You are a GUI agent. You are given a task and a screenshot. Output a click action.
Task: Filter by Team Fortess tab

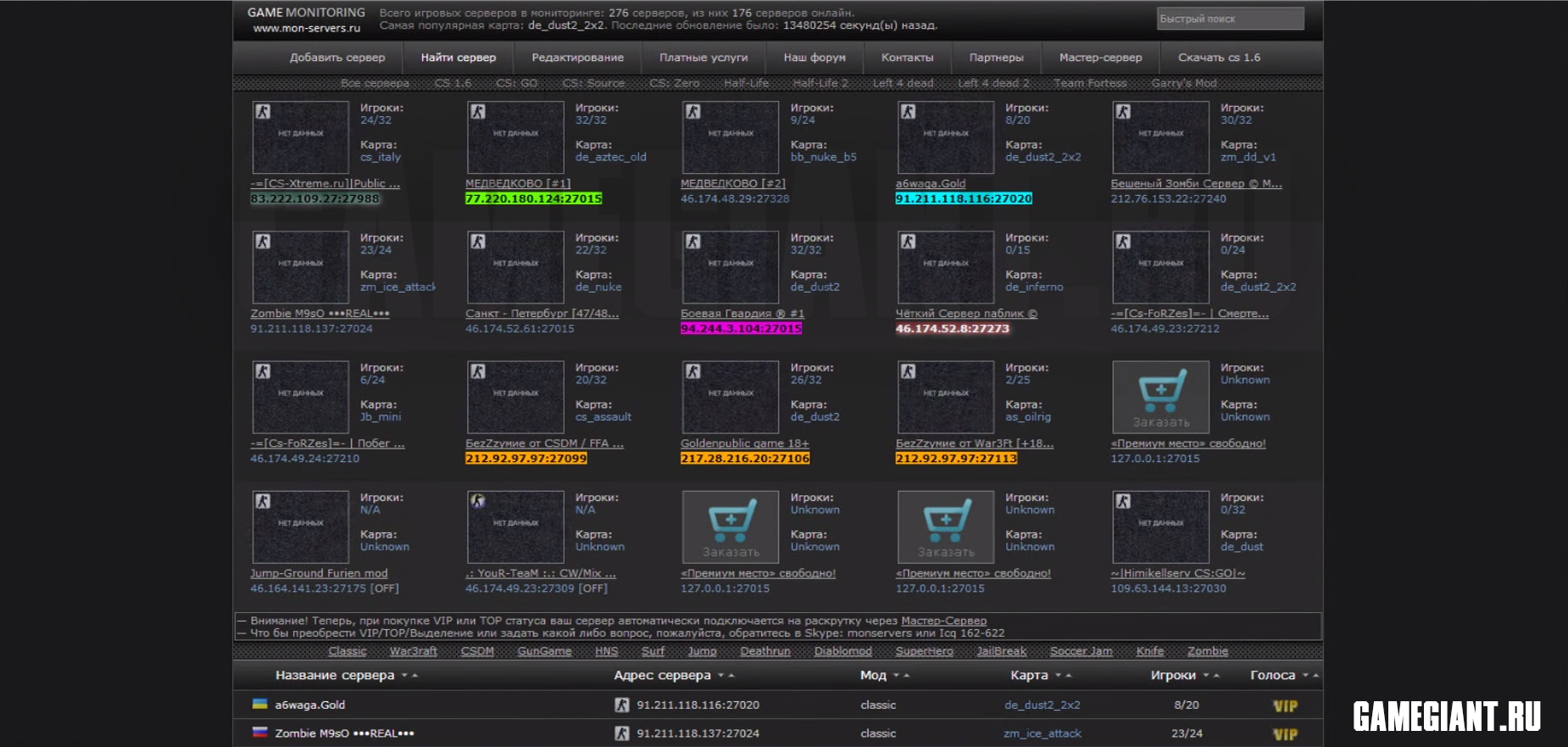(1090, 83)
